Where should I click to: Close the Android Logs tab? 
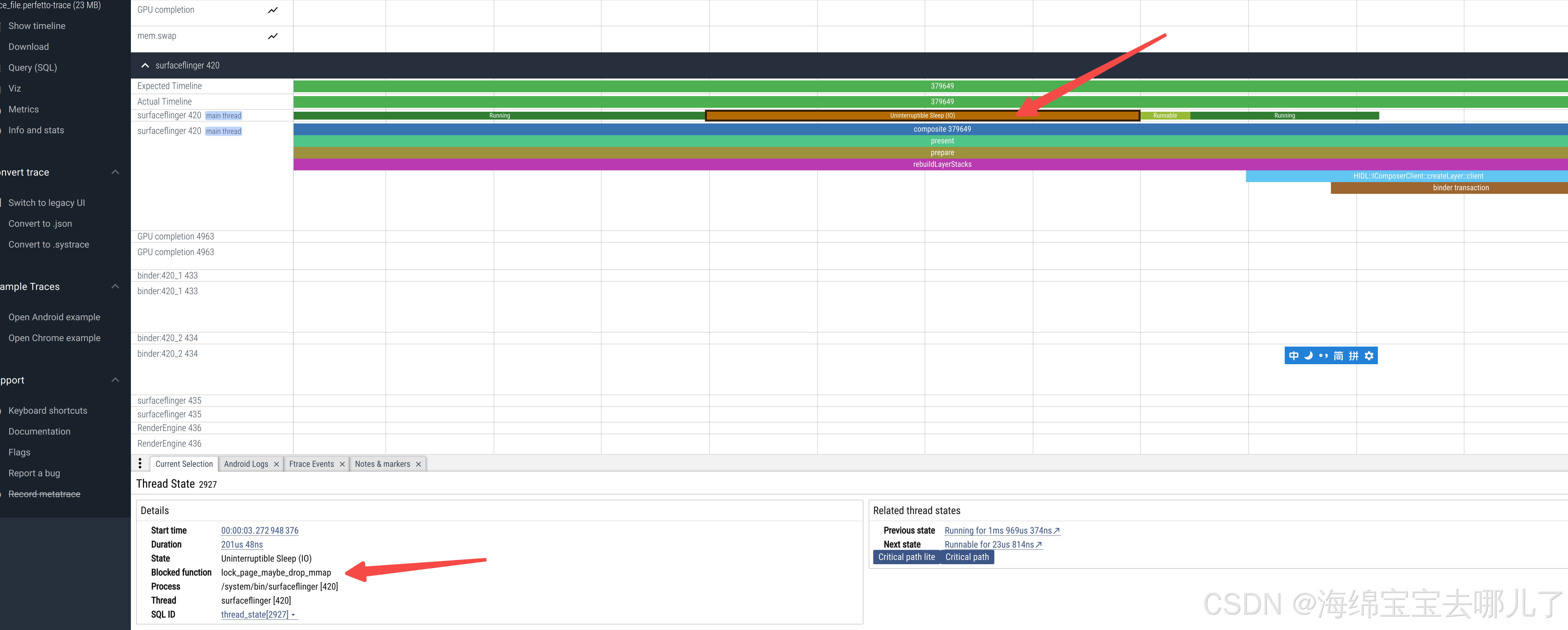[x=276, y=464]
